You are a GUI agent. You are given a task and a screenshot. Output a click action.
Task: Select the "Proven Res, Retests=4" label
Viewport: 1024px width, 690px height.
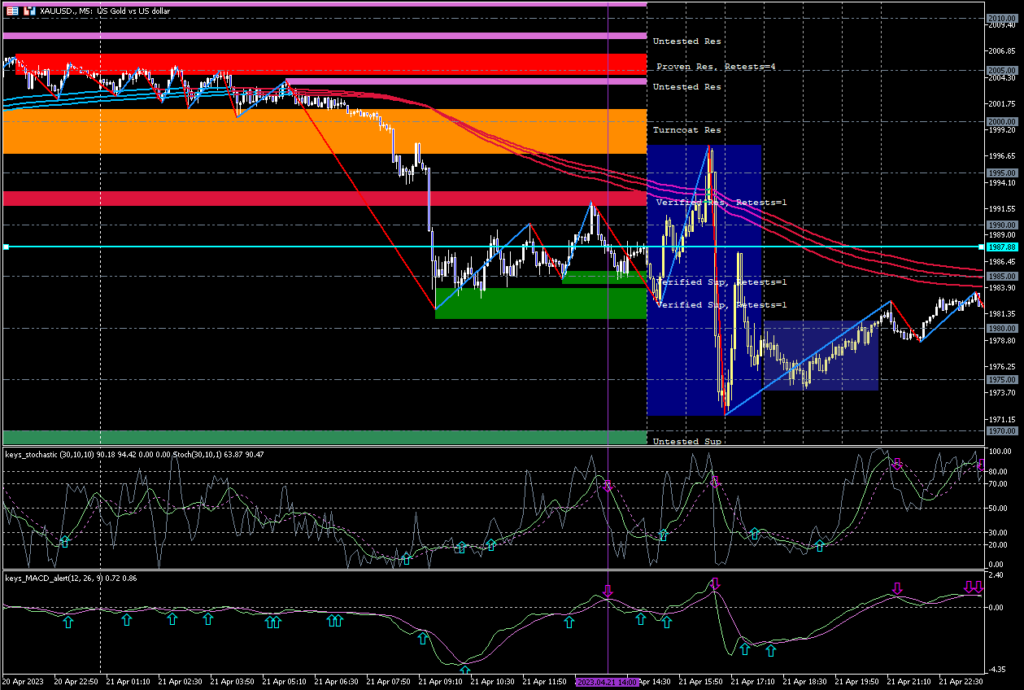click(715, 66)
